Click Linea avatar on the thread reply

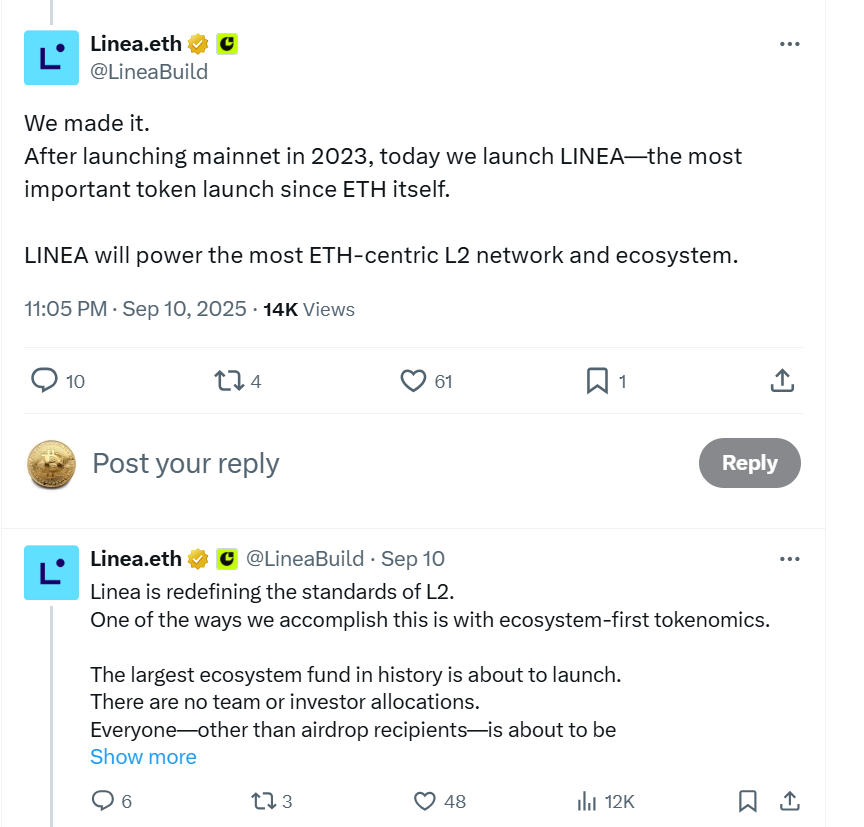click(51, 572)
